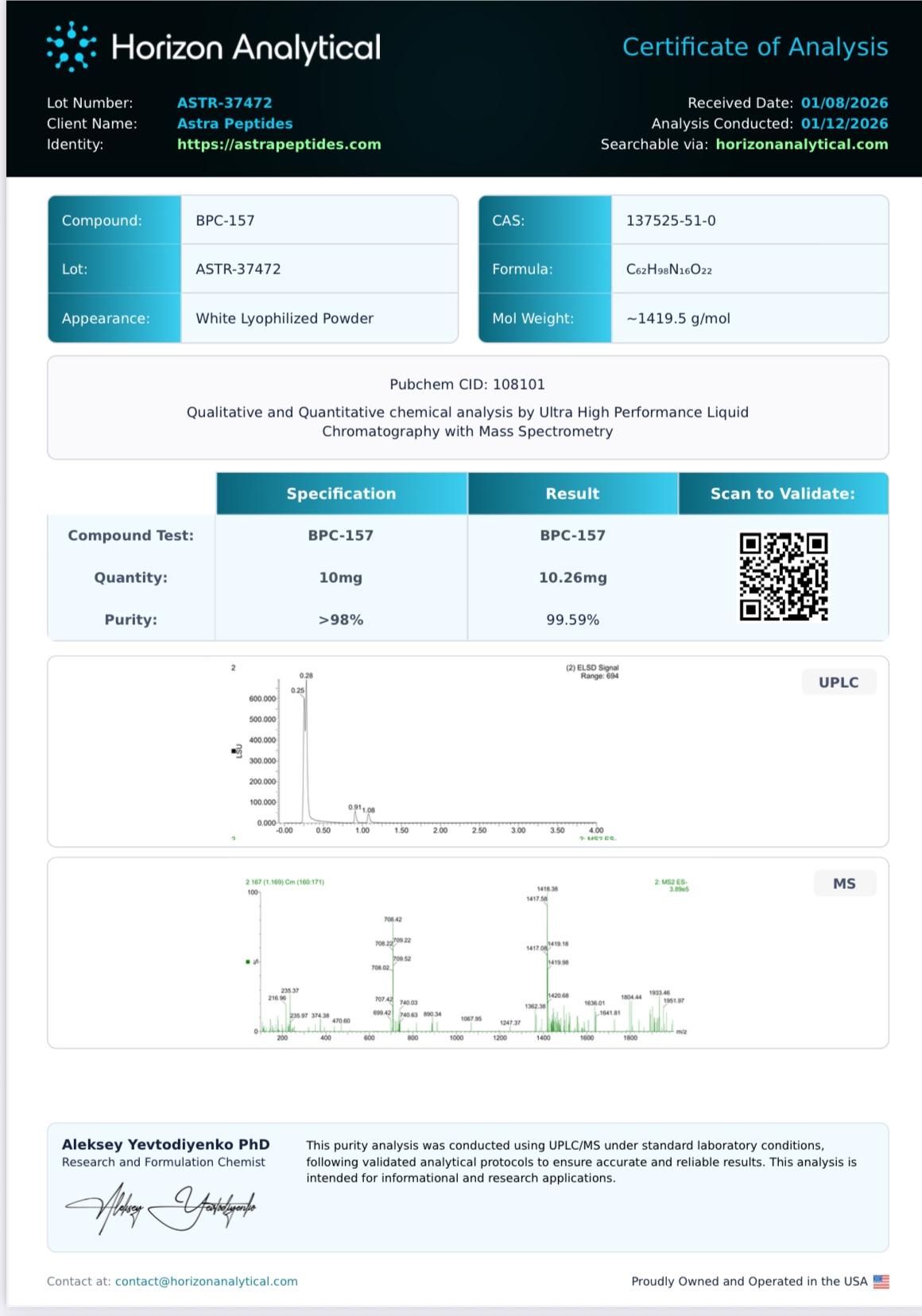Click the MS label badge

click(844, 883)
